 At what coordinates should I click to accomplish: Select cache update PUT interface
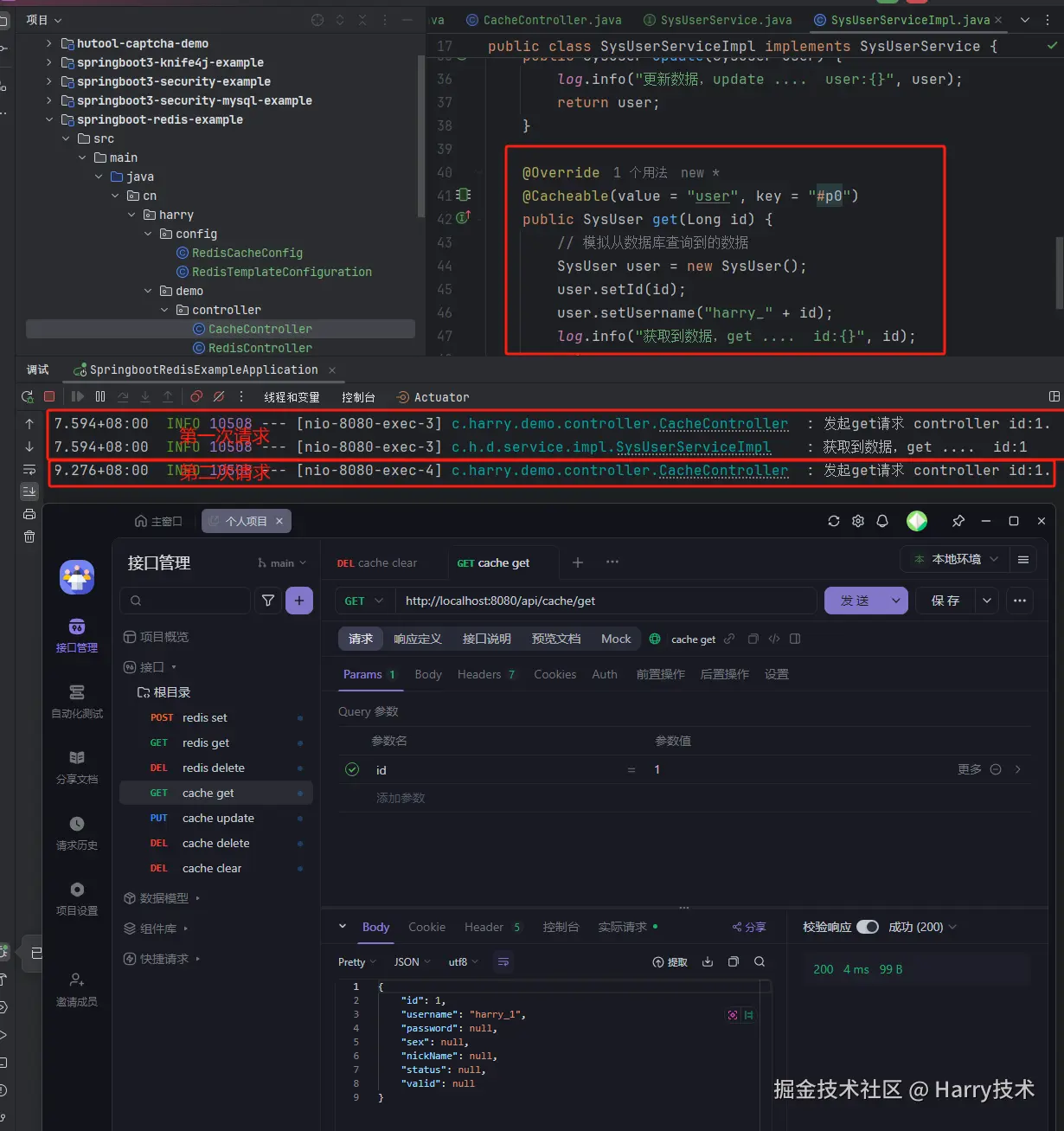[x=216, y=818]
